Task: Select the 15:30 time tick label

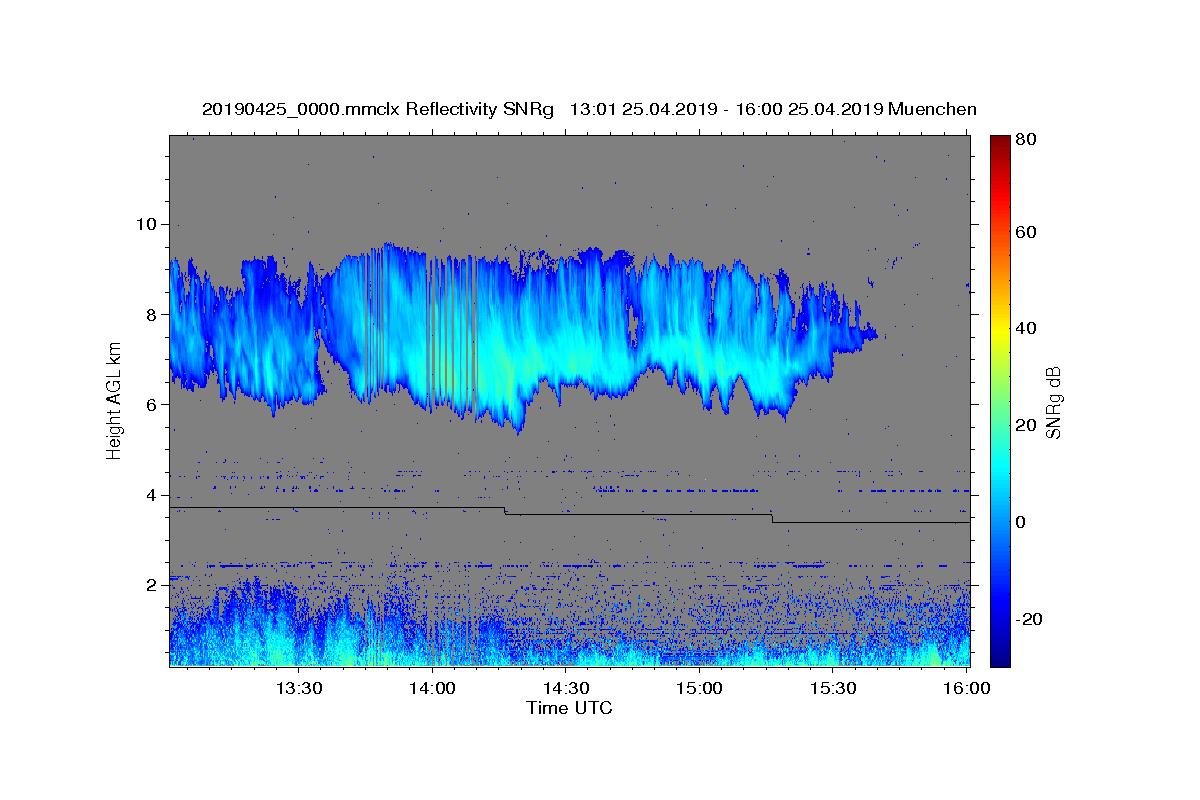Action: point(832,688)
